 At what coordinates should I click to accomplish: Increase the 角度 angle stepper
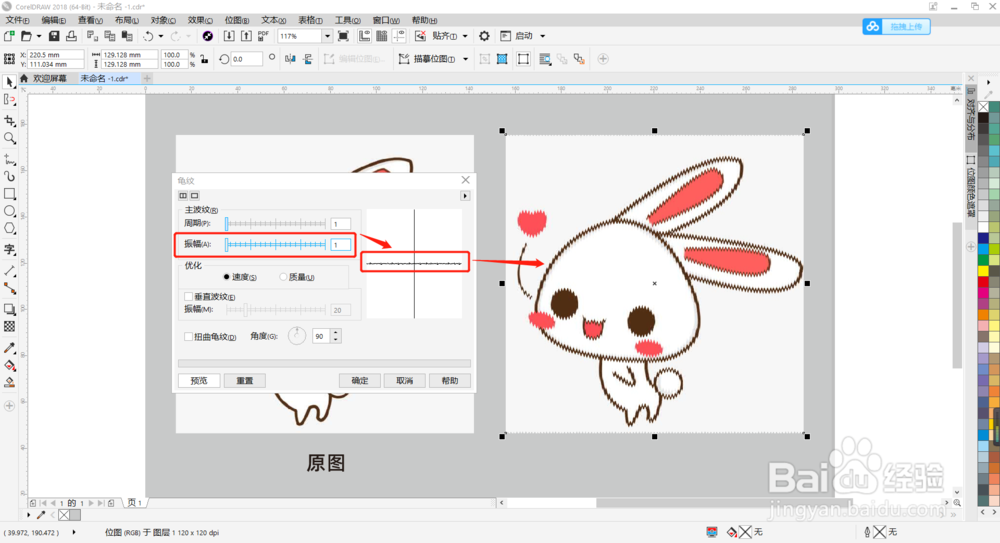coord(335,332)
